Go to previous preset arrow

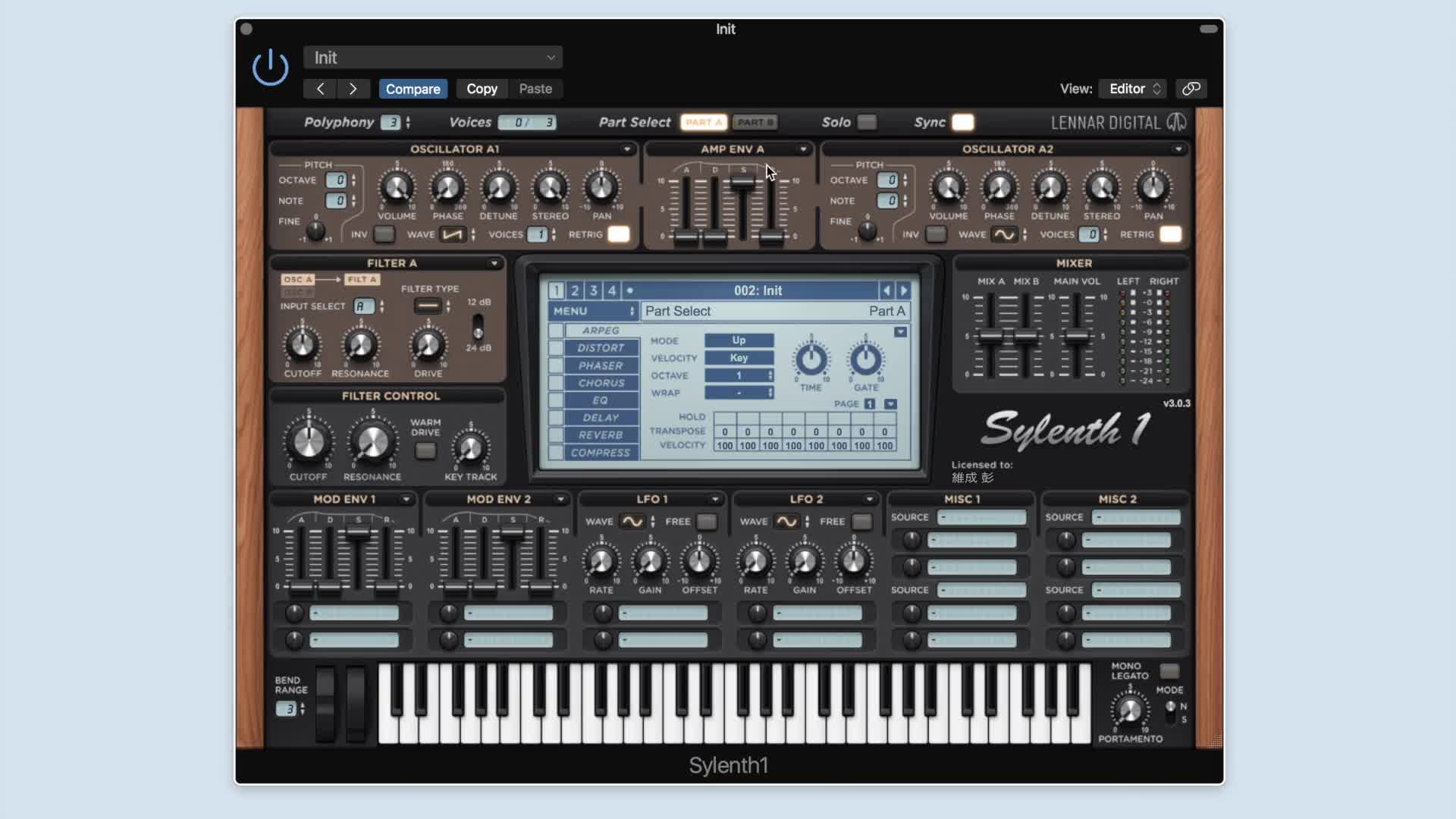(320, 89)
